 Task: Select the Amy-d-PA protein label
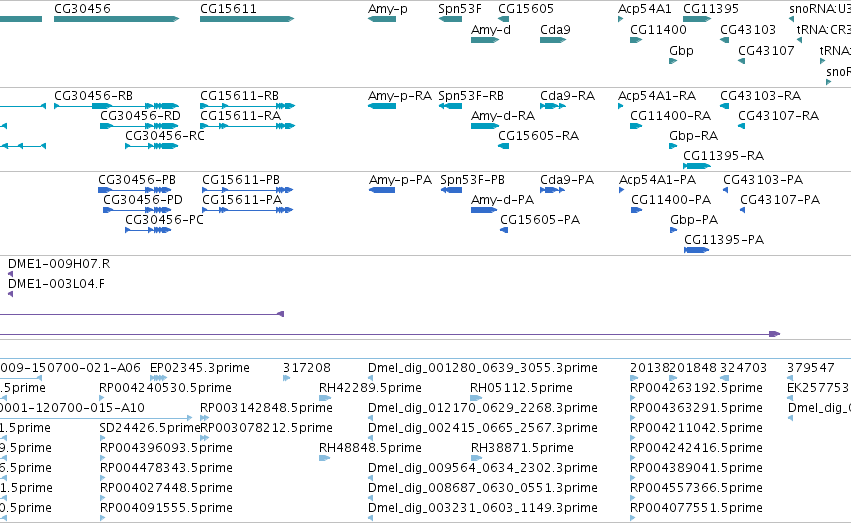point(503,200)
